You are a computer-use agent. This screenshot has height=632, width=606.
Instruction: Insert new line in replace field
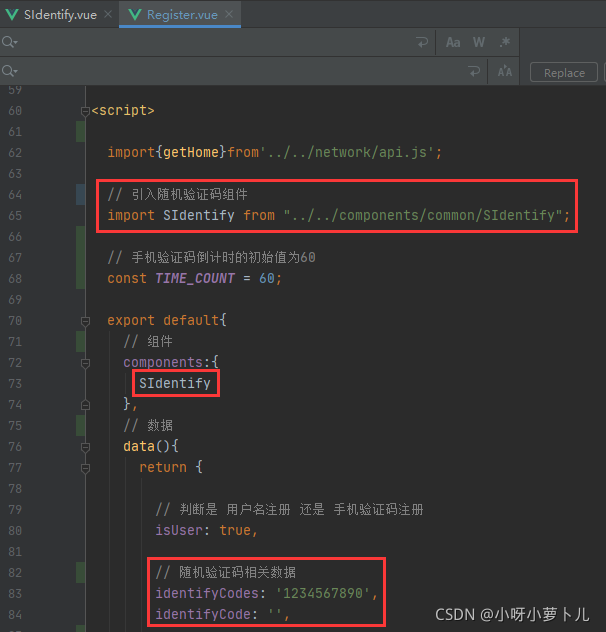(x=475, y=71)
